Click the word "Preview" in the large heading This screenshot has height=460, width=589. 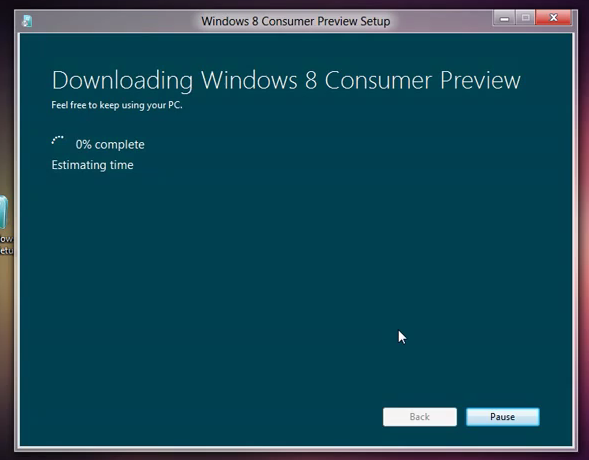point(480,80)
